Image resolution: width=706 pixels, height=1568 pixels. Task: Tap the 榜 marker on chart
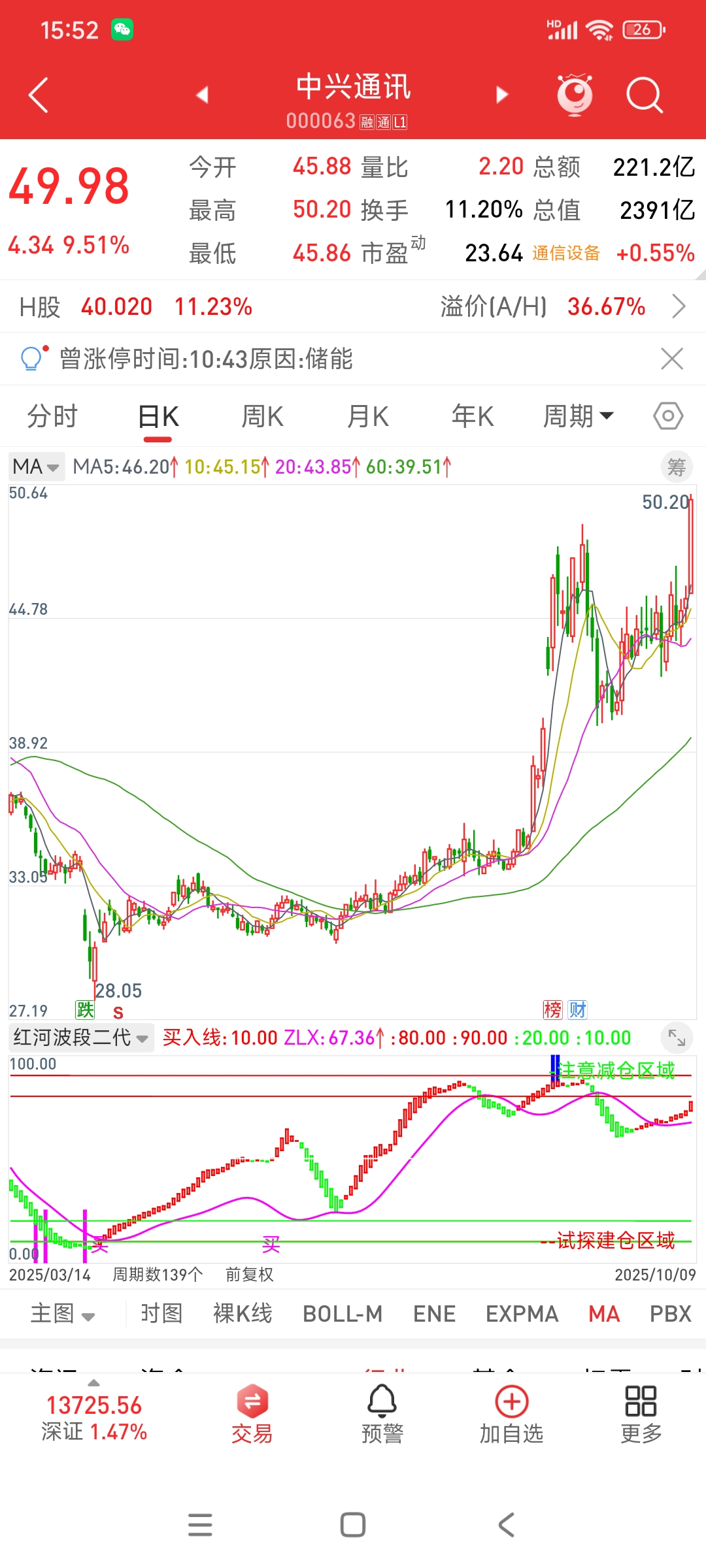553,1010
